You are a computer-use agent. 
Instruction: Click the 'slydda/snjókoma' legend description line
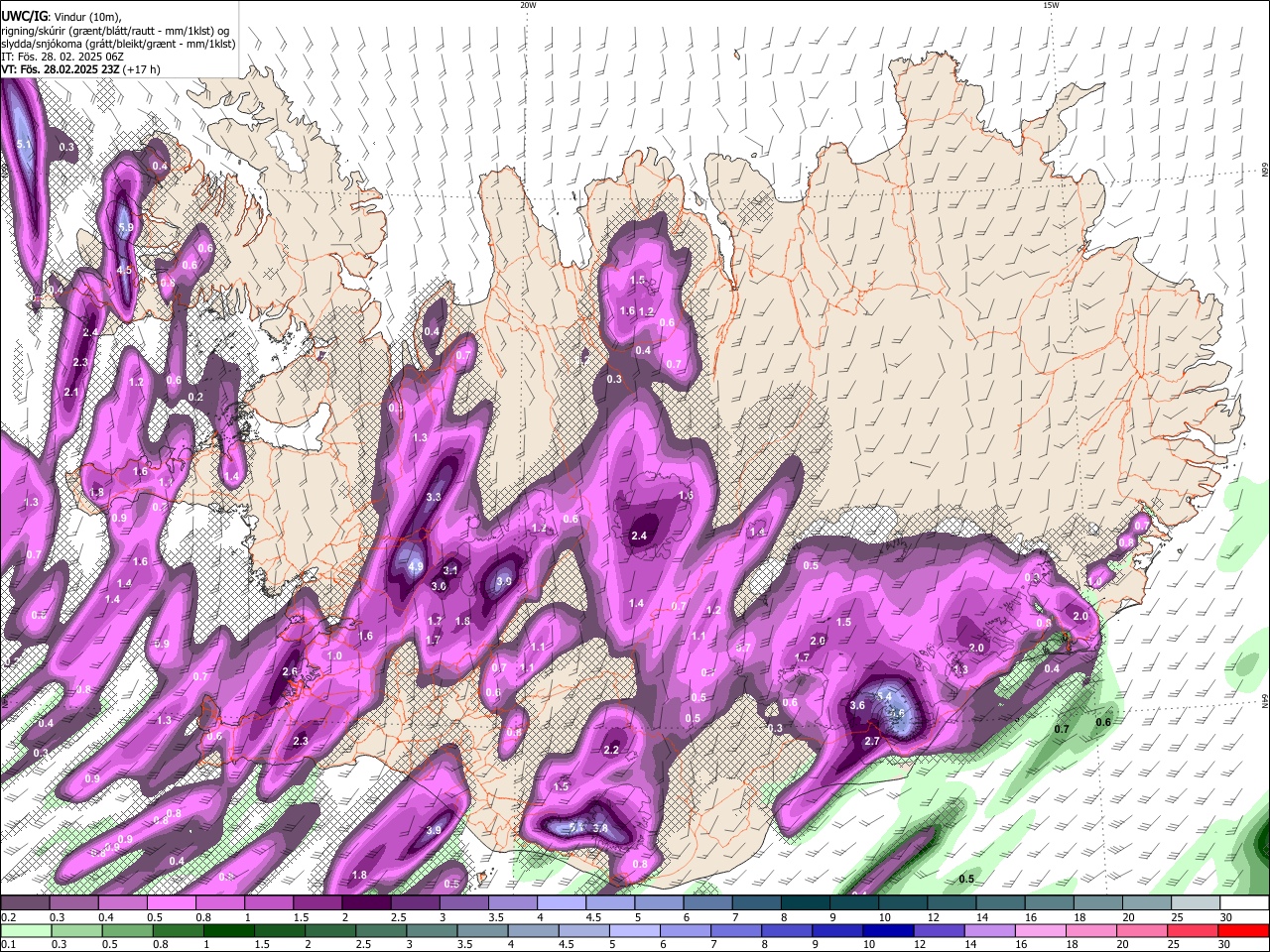click(x=118, y=44)
